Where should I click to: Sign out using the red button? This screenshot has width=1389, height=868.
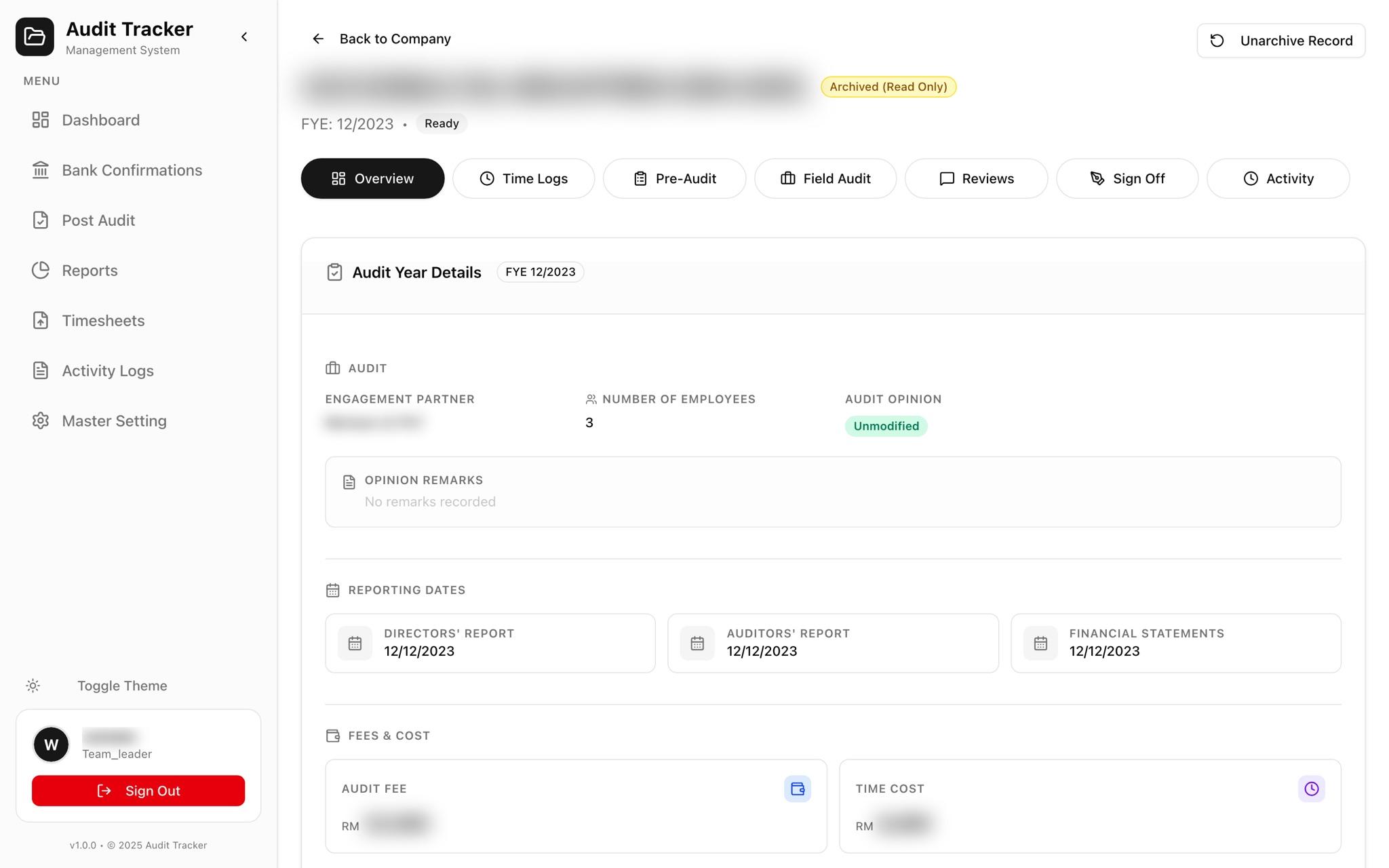(138, 791)
